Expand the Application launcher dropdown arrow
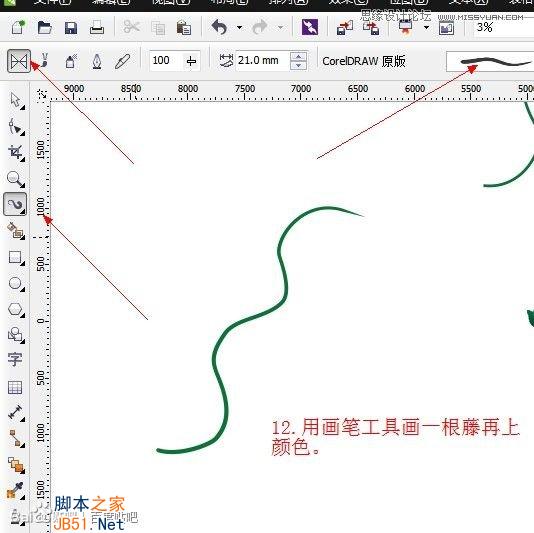Viewport: 534px width, 533px height. [426, 27]
